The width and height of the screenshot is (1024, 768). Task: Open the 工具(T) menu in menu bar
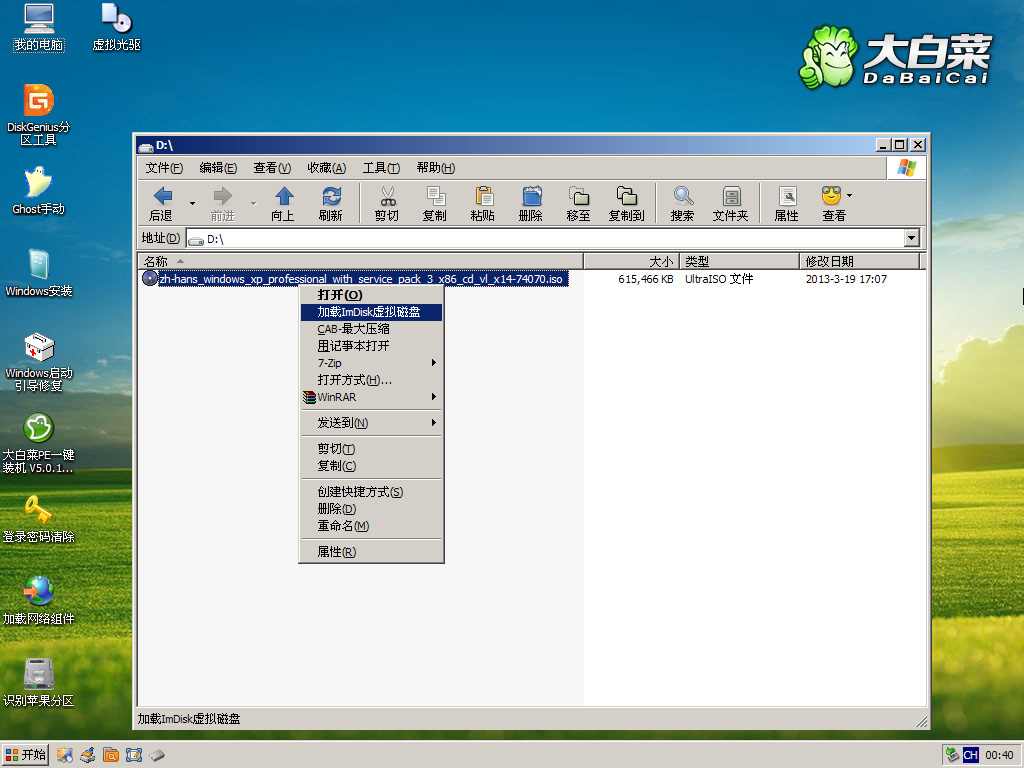381,168
